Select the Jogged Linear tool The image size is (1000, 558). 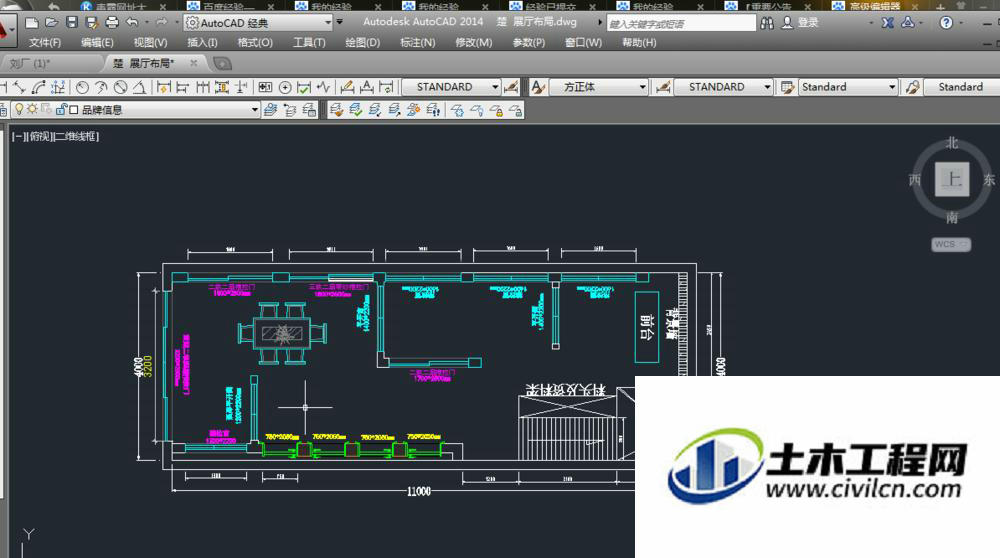pyautogui.click(x=324, y=87)
